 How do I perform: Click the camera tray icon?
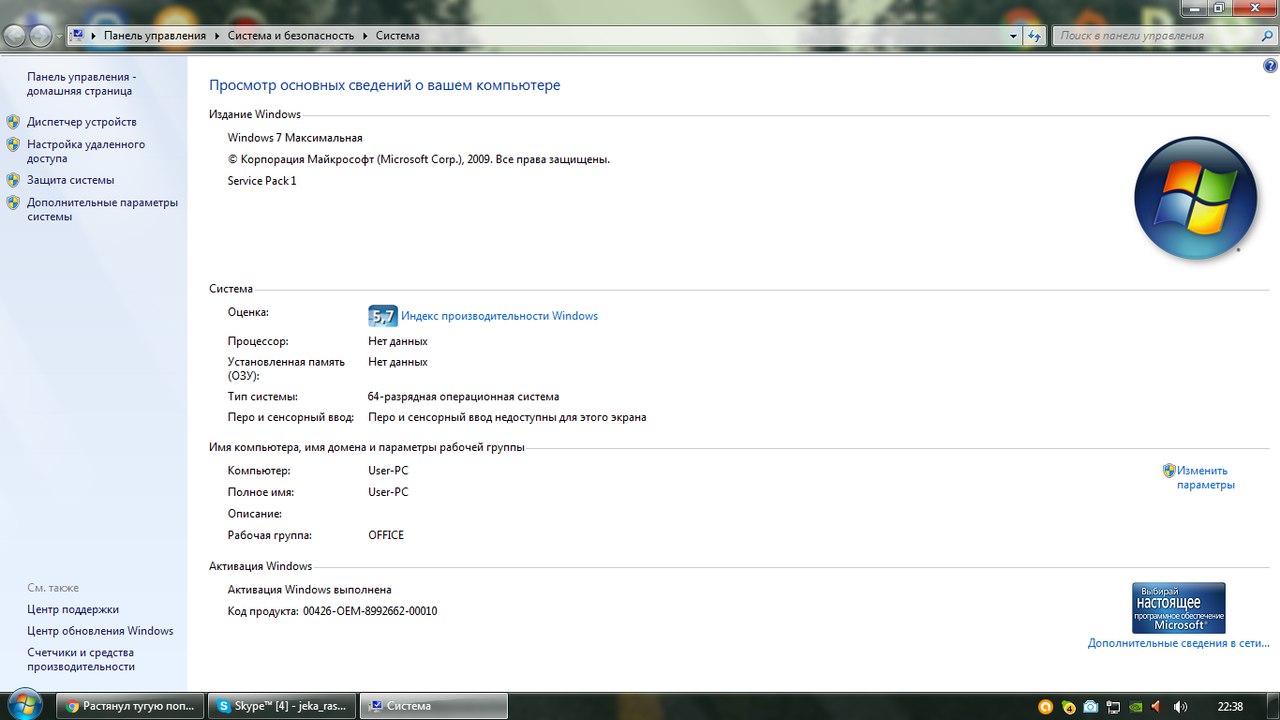tap(1091, 707)
